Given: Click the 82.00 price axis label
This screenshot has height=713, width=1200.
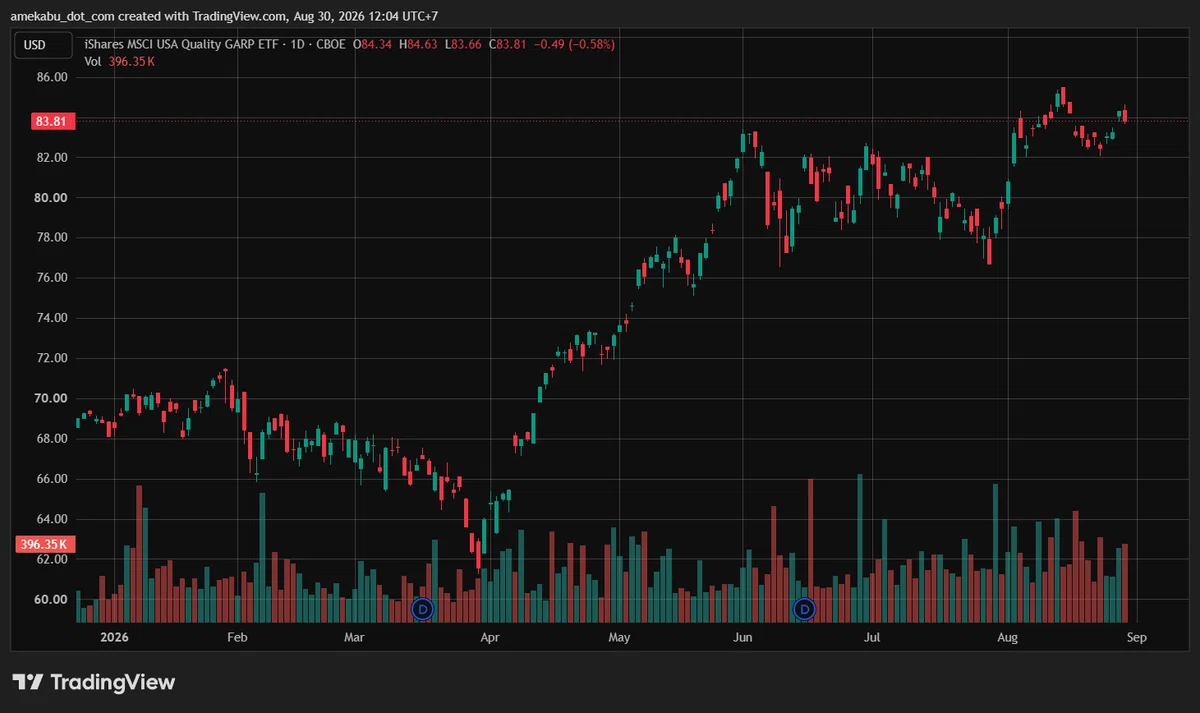Looking at the screenshot, I should pyautogui.click(x=52, y=158).
